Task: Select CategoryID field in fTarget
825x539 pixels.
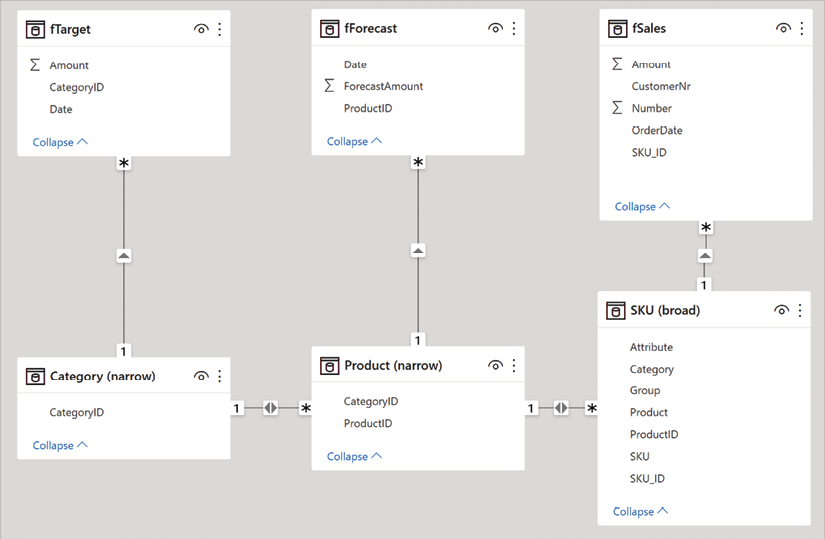Action: 77,87
